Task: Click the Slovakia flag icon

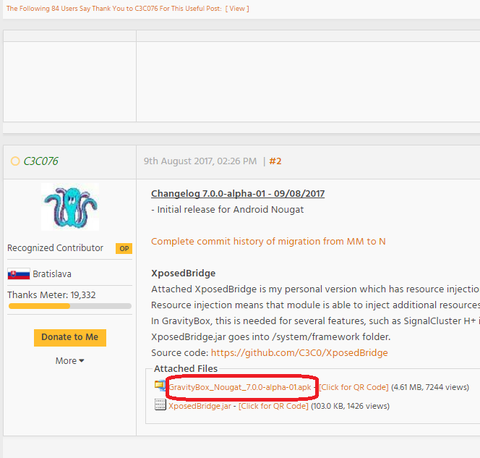Action: pos(19,274)
